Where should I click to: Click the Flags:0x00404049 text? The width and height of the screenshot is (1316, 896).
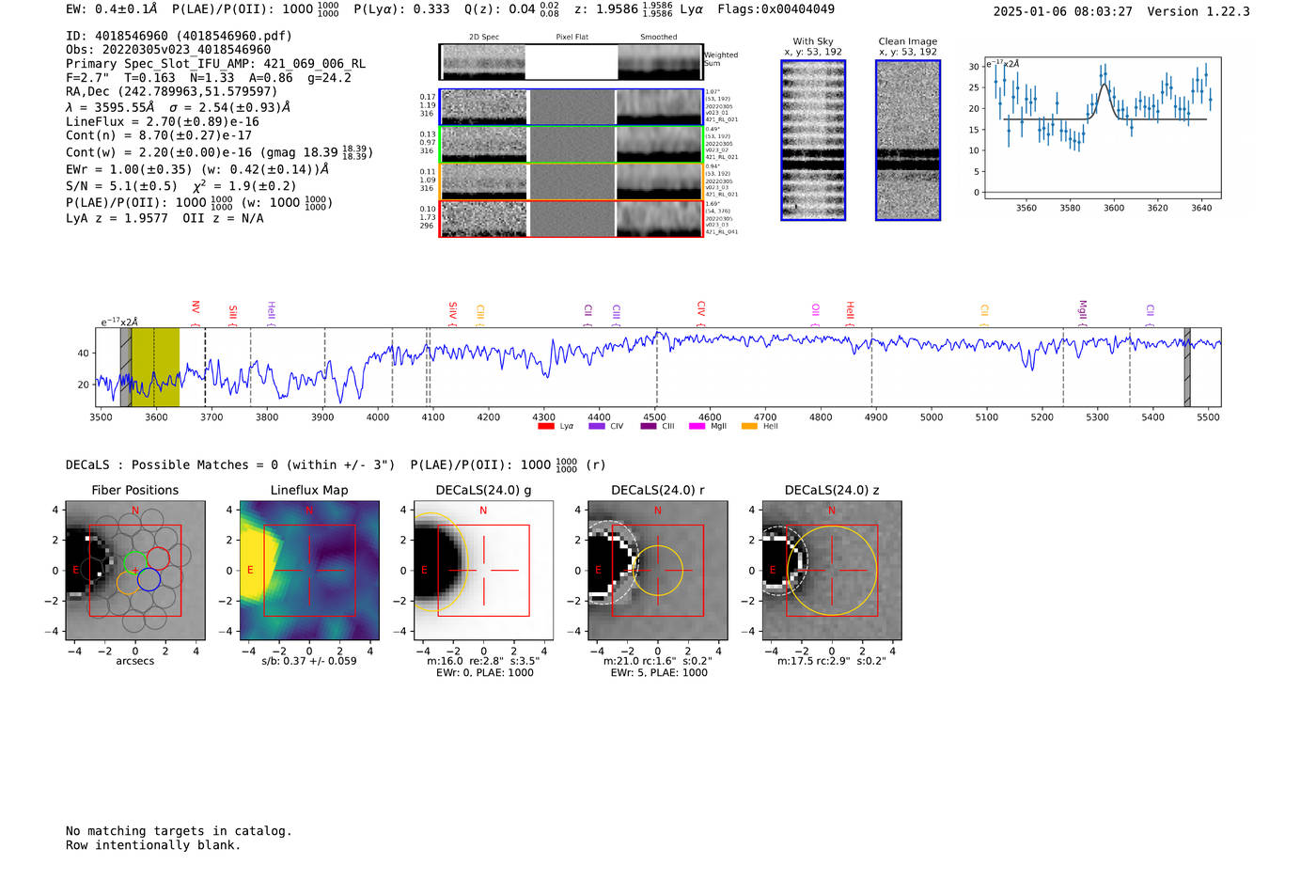(775, 9)
